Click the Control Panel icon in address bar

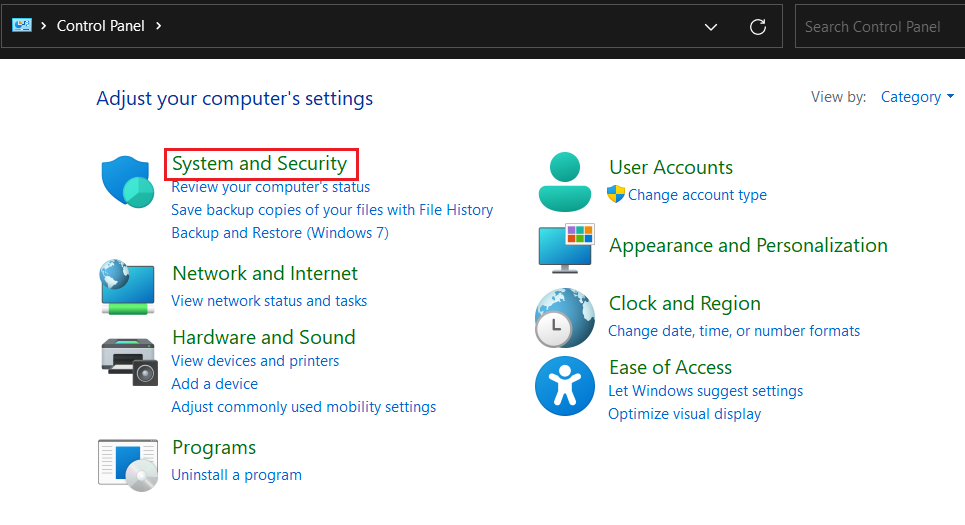click(22, 26)
